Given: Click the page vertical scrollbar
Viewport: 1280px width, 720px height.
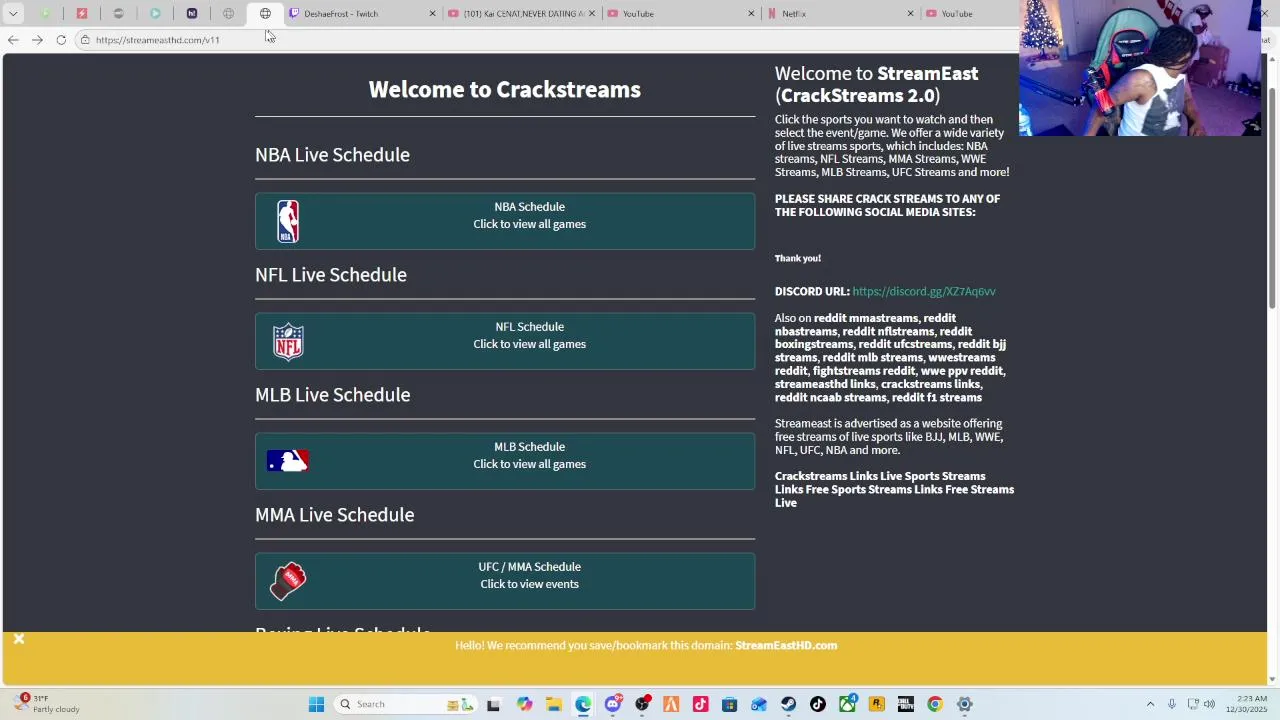Looking at the screenshot, I should pyautogui.click(x=1272, y=200).
